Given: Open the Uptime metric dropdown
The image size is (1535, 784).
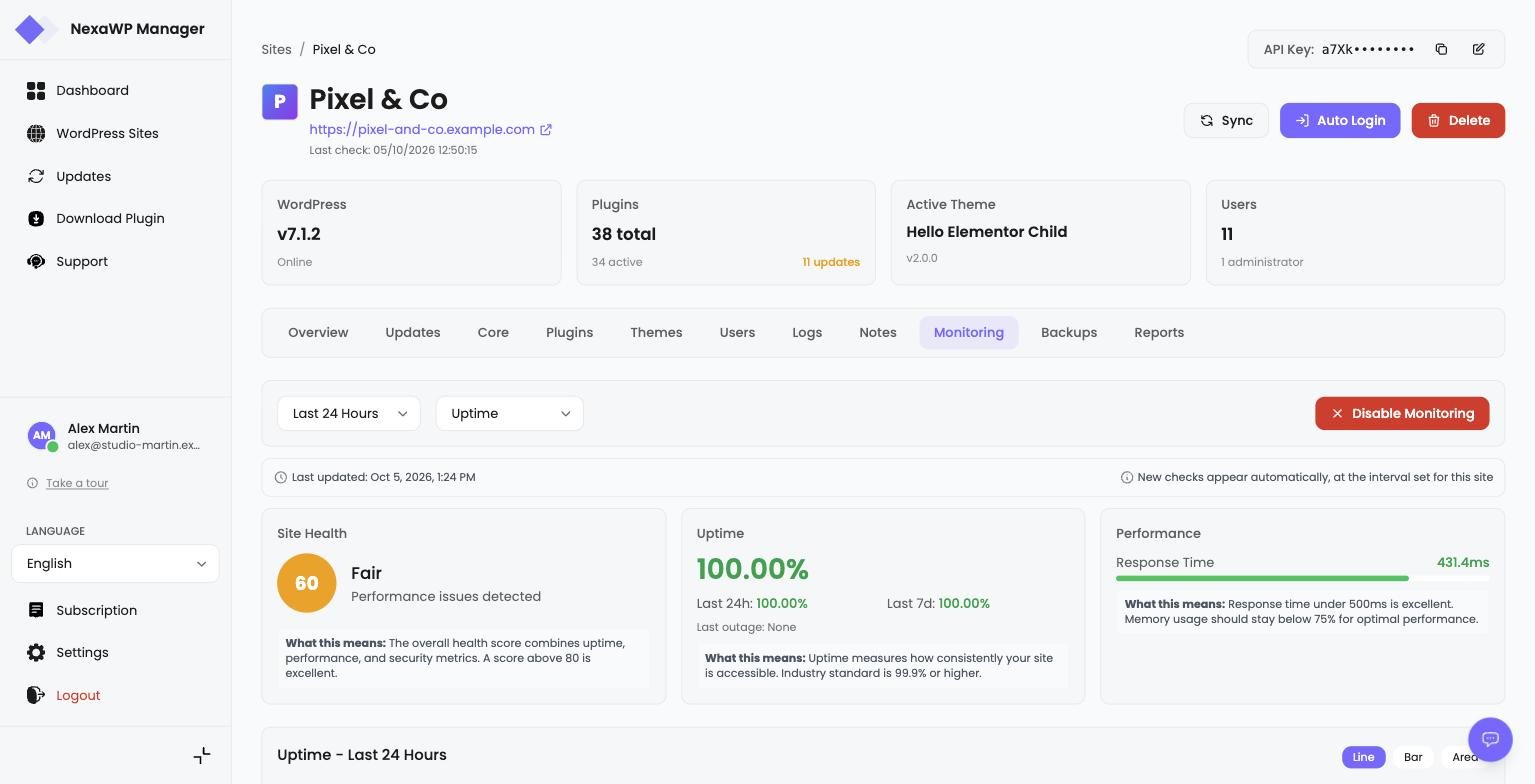Looking at the screenshot, I should 510,414.
